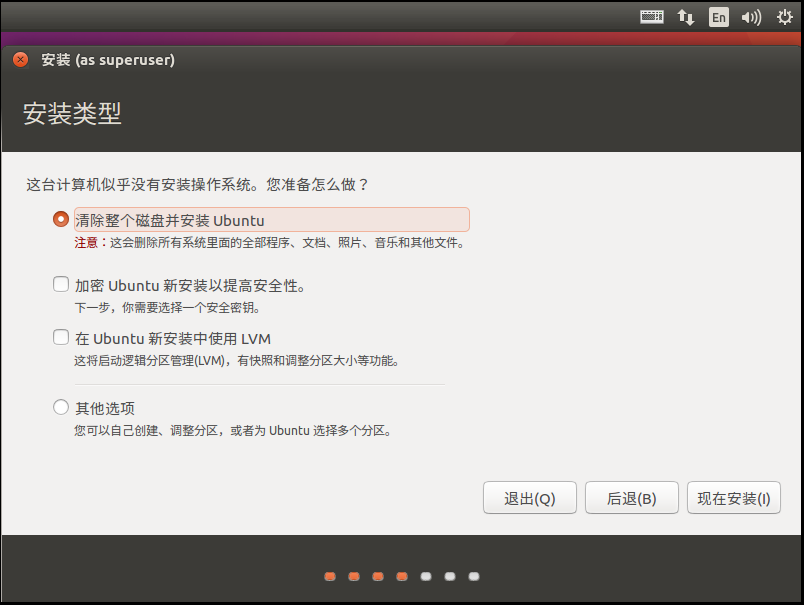Click the orange close button of installer window
The image size is (804, 605).
(x=19, y=59)
